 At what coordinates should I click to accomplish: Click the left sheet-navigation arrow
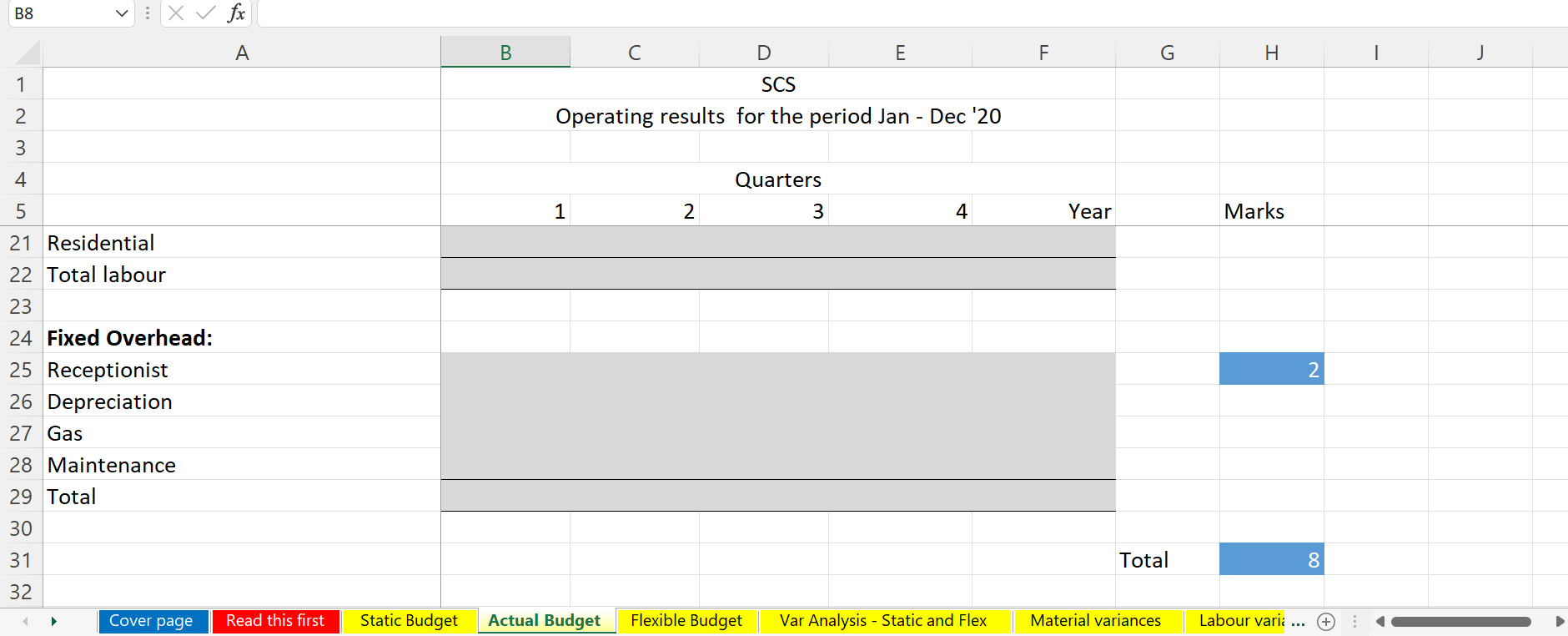[x=25, y=621]
